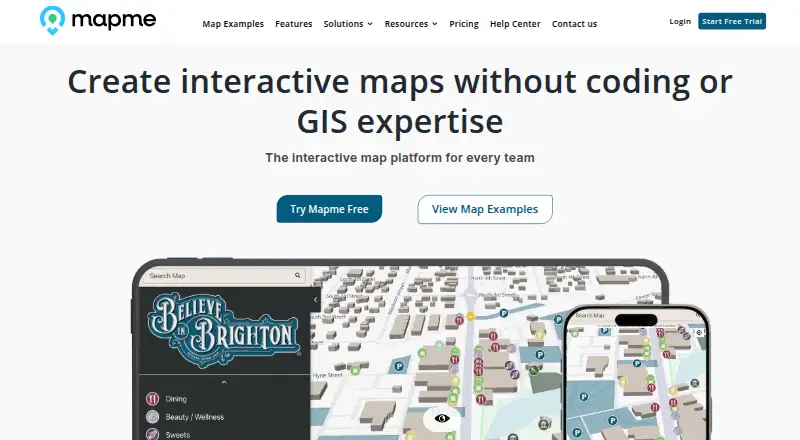This screenshot has height=440, width=800.
Task: Open the Map Examples menu item
Action: [x=233, y=24]
